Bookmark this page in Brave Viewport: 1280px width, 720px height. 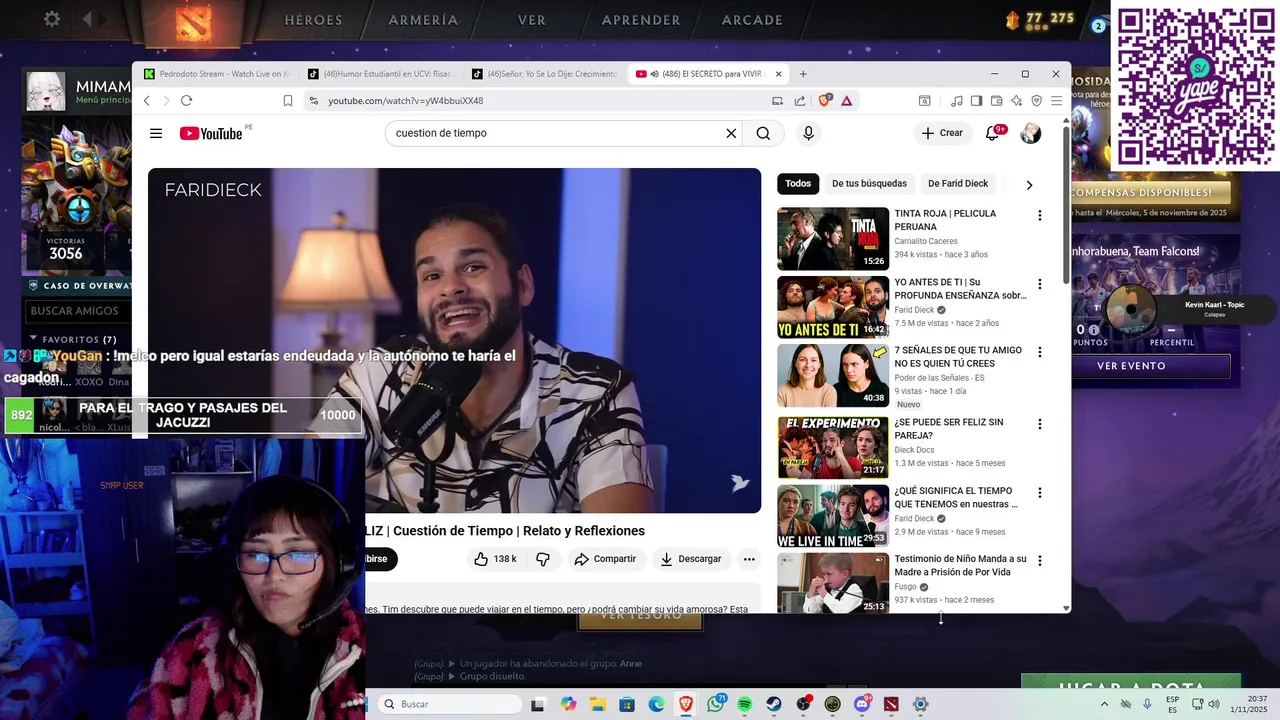[288, 100]
